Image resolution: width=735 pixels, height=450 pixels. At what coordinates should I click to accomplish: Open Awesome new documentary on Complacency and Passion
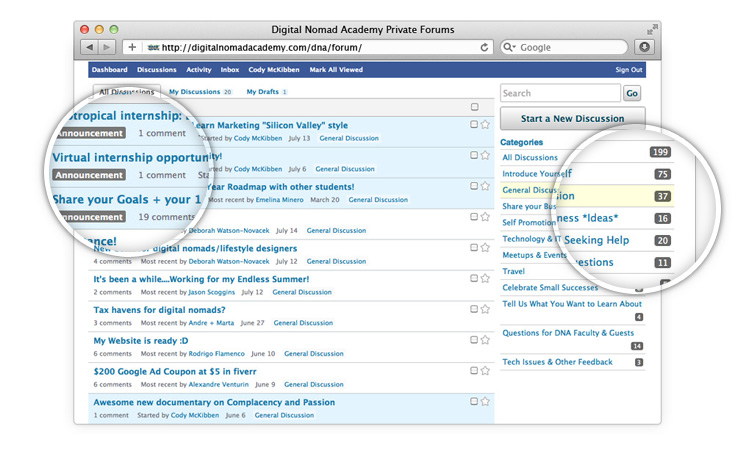tap(214, 402)
